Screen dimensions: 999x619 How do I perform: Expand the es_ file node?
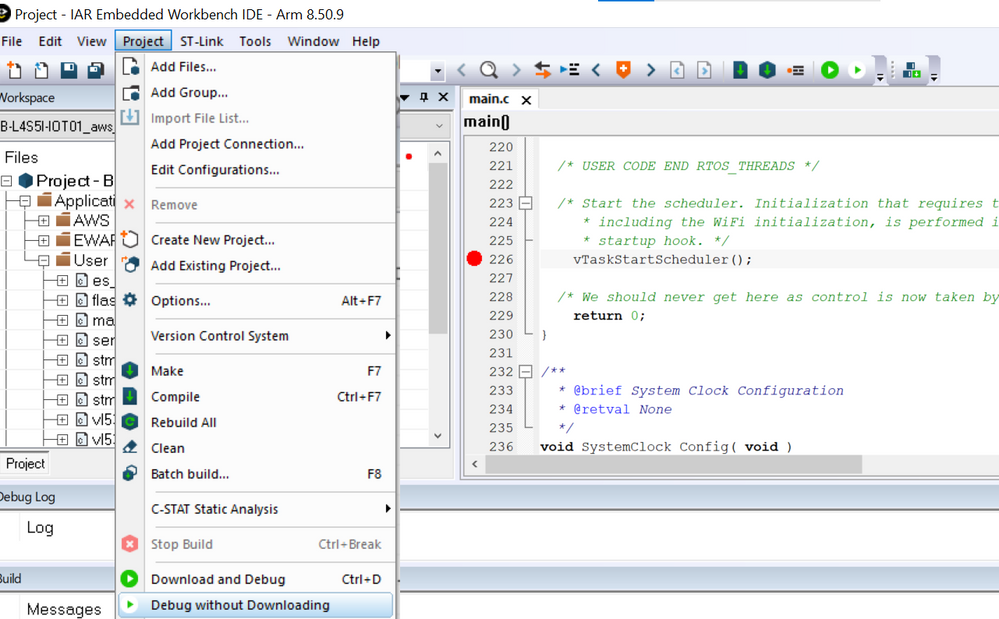pos(62,280)
